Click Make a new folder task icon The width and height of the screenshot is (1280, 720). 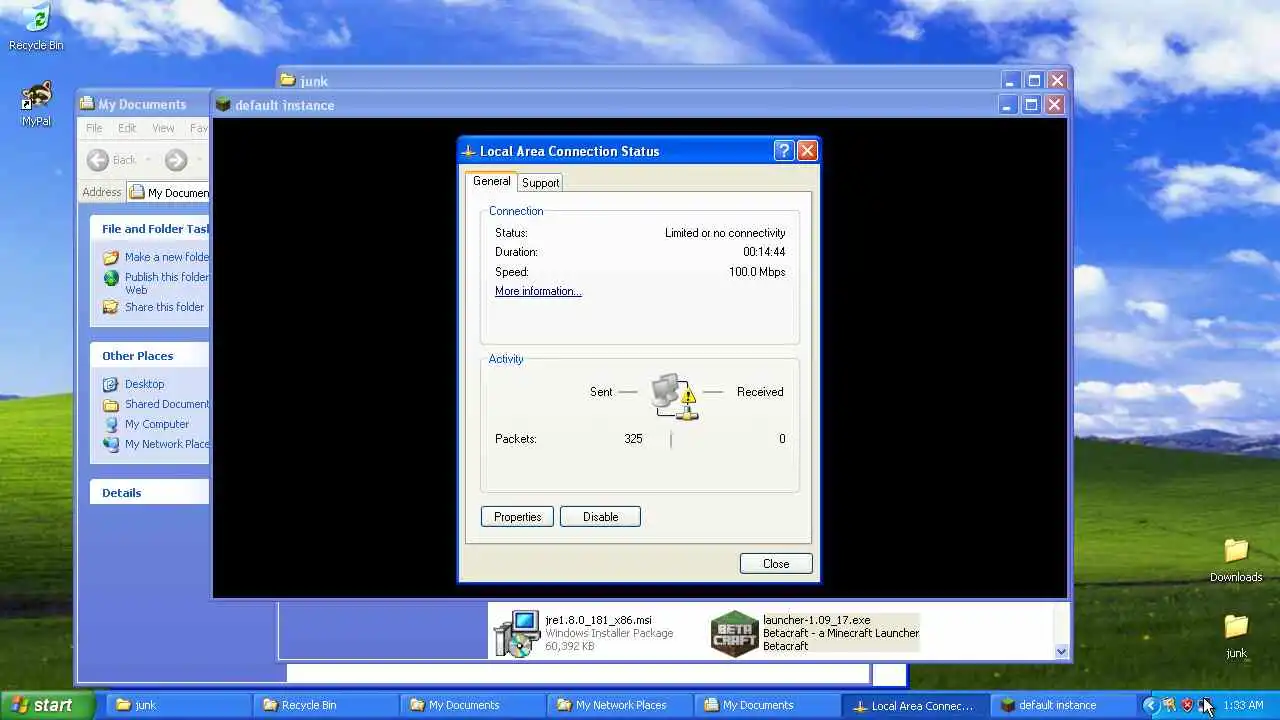click(x=111, y=257)
